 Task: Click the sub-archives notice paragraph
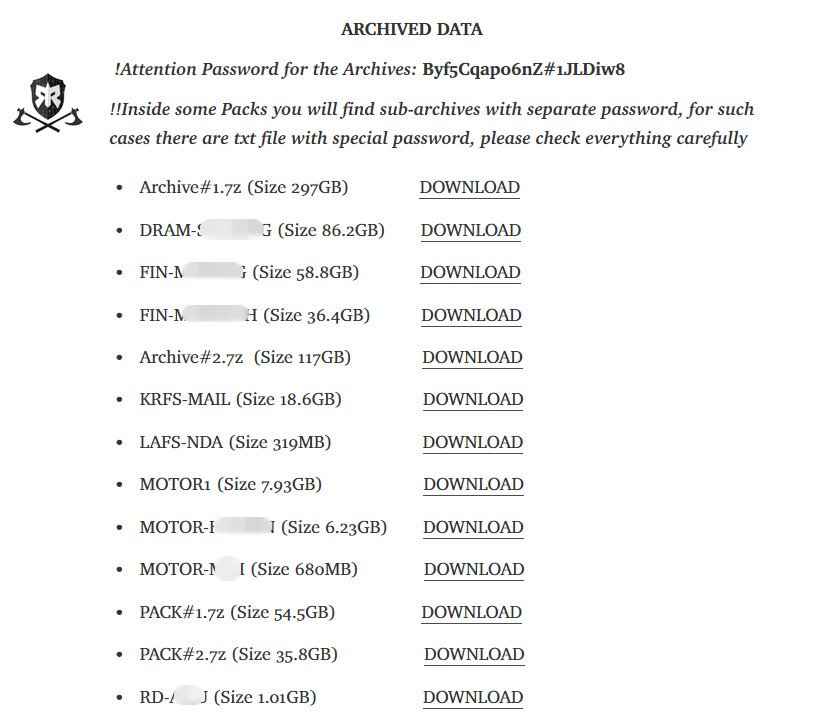pos(431,124)
